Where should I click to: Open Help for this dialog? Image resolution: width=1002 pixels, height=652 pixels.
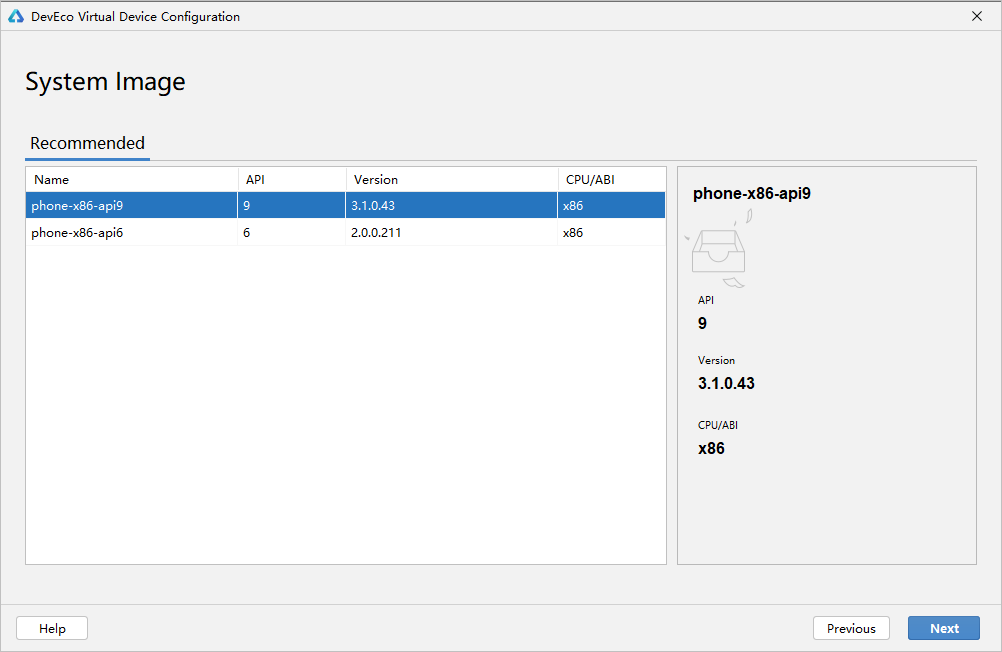[52, 628]
